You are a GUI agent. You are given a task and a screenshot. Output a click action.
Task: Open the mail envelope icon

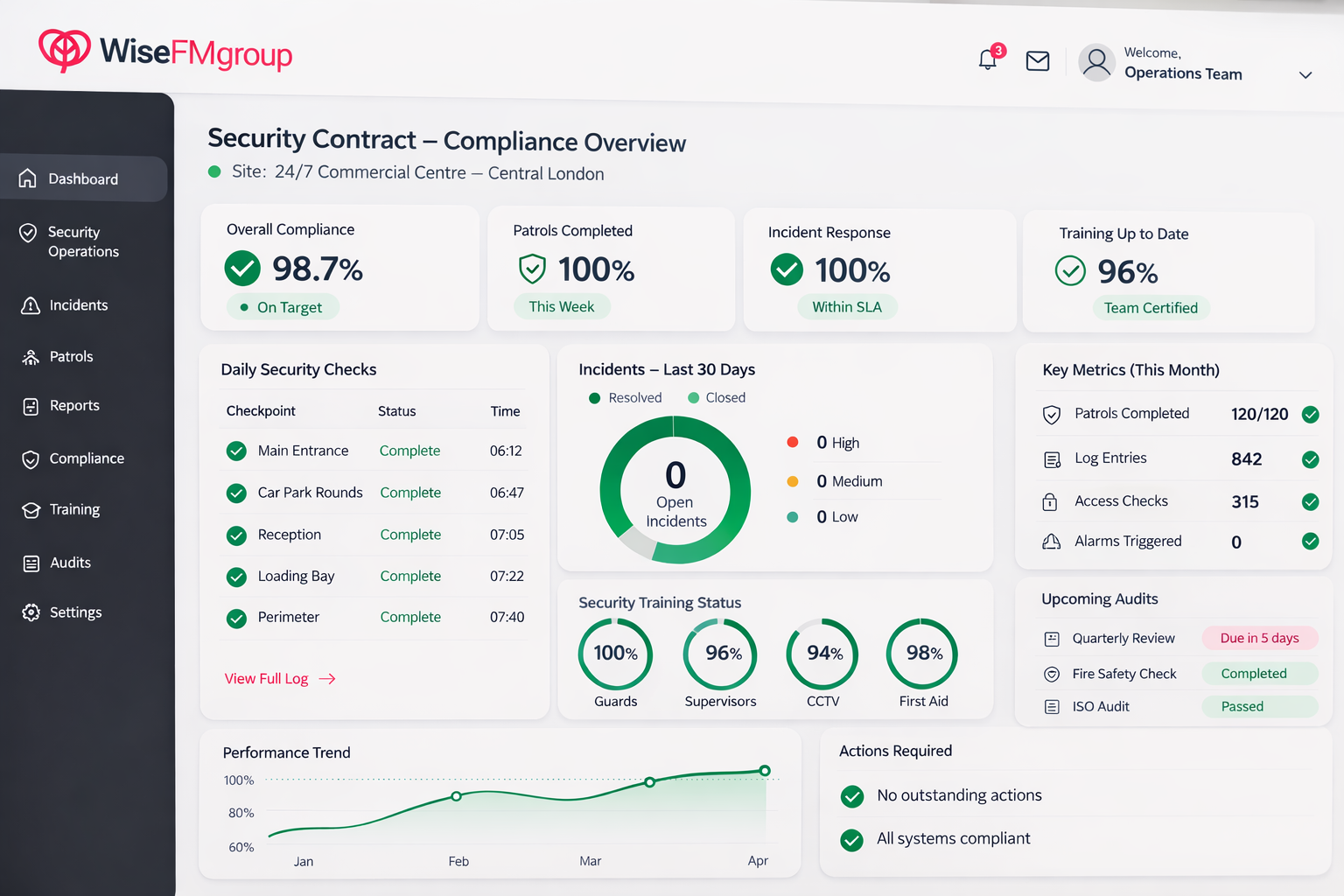point(1038,61)
